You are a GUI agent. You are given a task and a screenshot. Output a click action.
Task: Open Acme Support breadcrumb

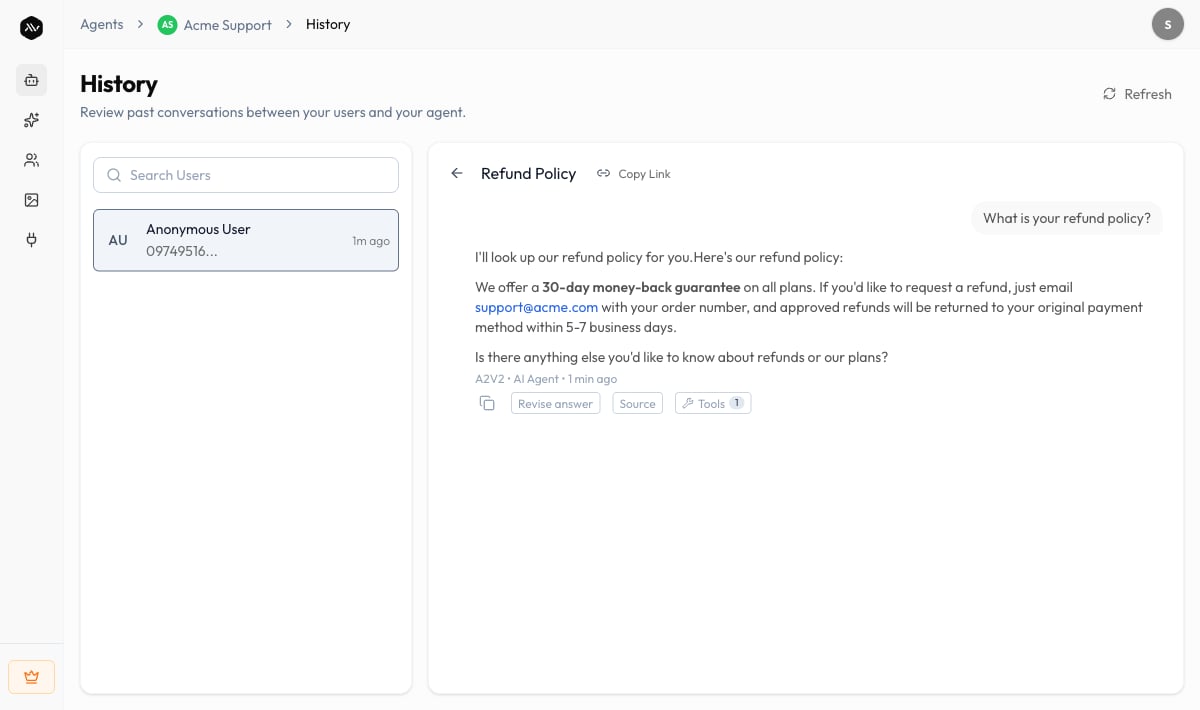pyautogui.click(x=227, y=25)
